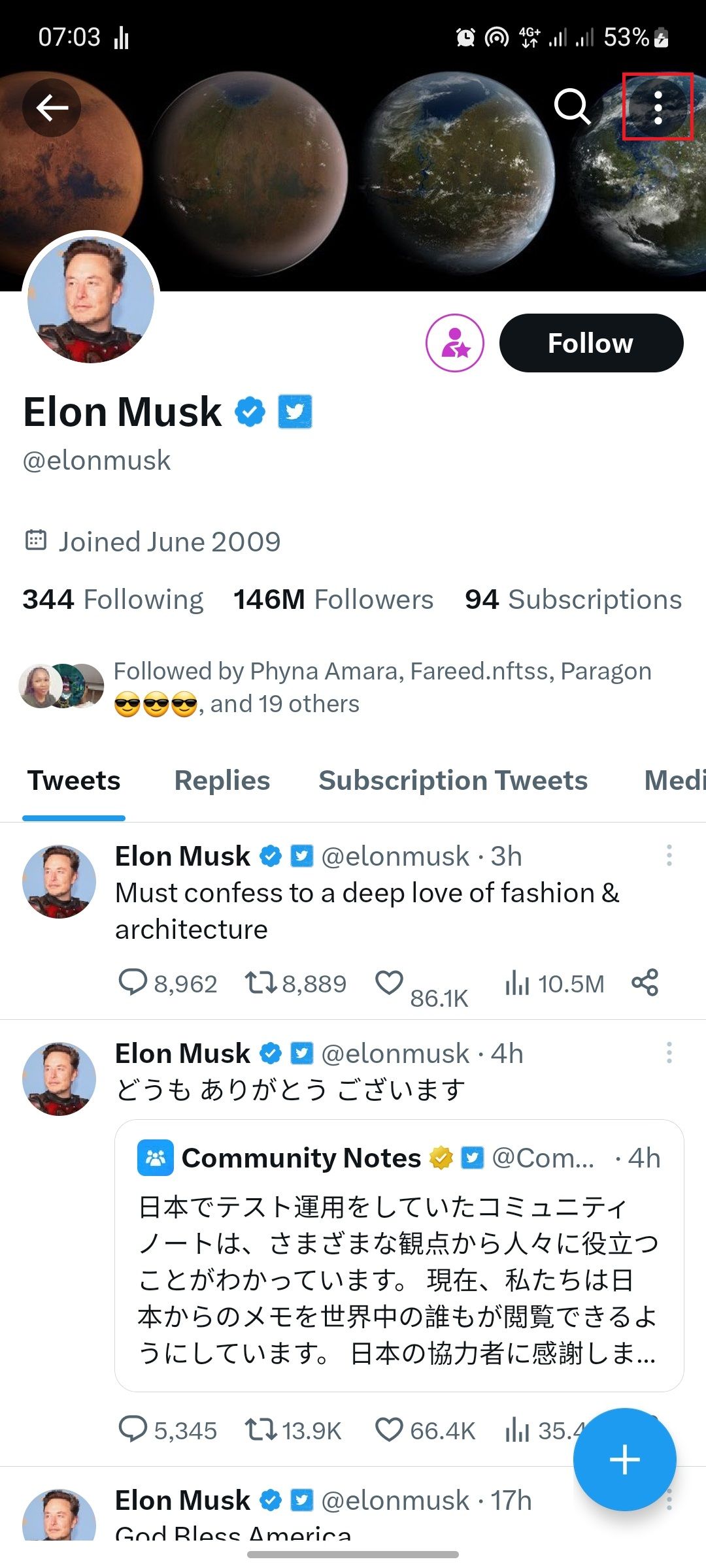This screenshot has width=706, height=1568.
Task: Open the 146M Followers list
Action: [x=332, y=599]
